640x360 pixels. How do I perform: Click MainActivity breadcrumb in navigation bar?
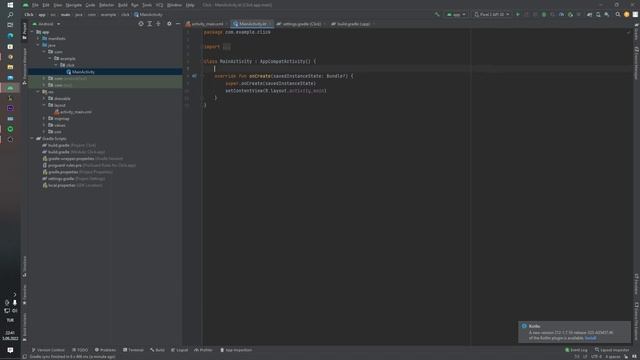pos(148,15)
